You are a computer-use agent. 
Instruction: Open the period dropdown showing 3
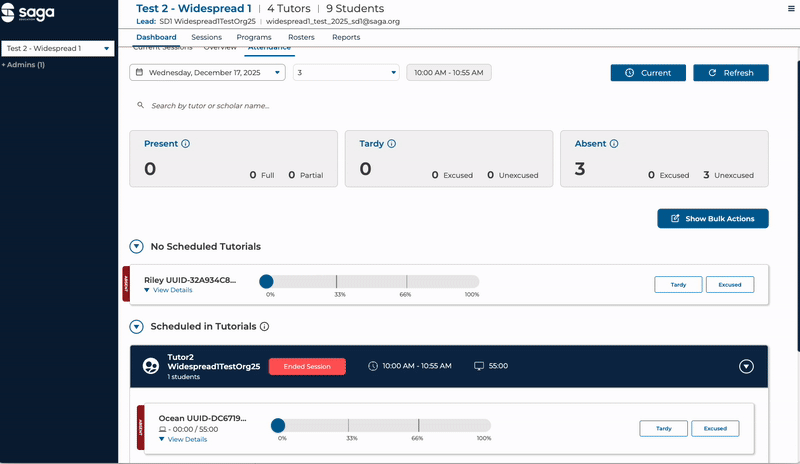pyautogui.click(x=346, y=72)
